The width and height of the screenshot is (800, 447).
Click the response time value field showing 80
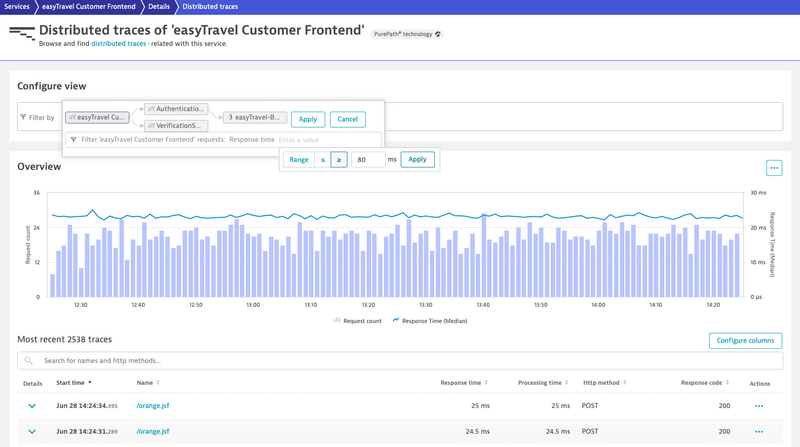368,160
